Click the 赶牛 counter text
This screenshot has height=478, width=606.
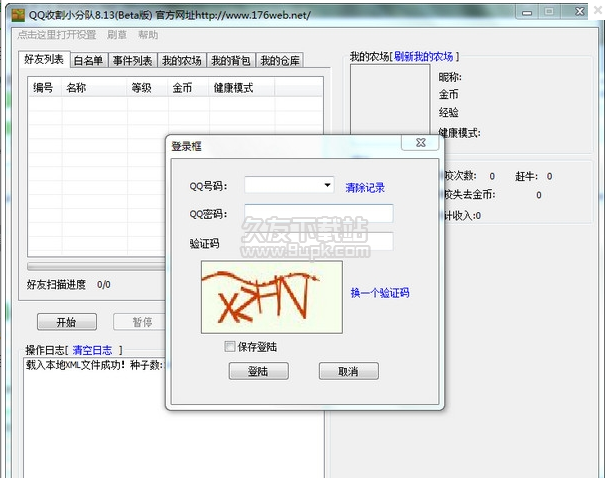point(533,177)
